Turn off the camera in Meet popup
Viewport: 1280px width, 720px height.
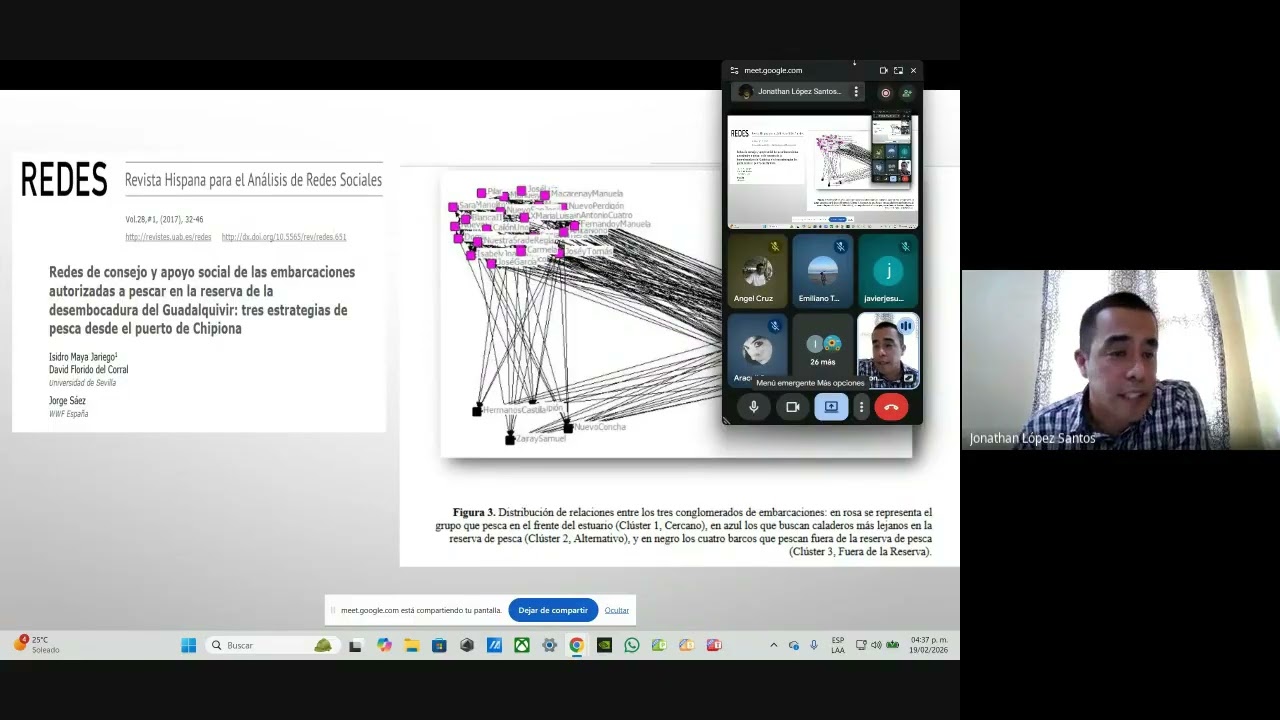[x=793, y=407]
